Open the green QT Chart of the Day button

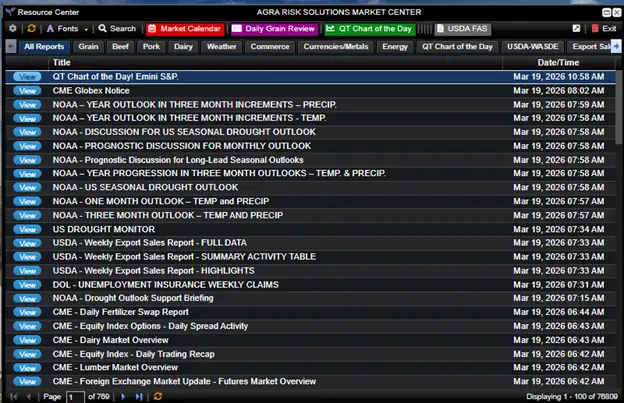(x=370, y=29)
